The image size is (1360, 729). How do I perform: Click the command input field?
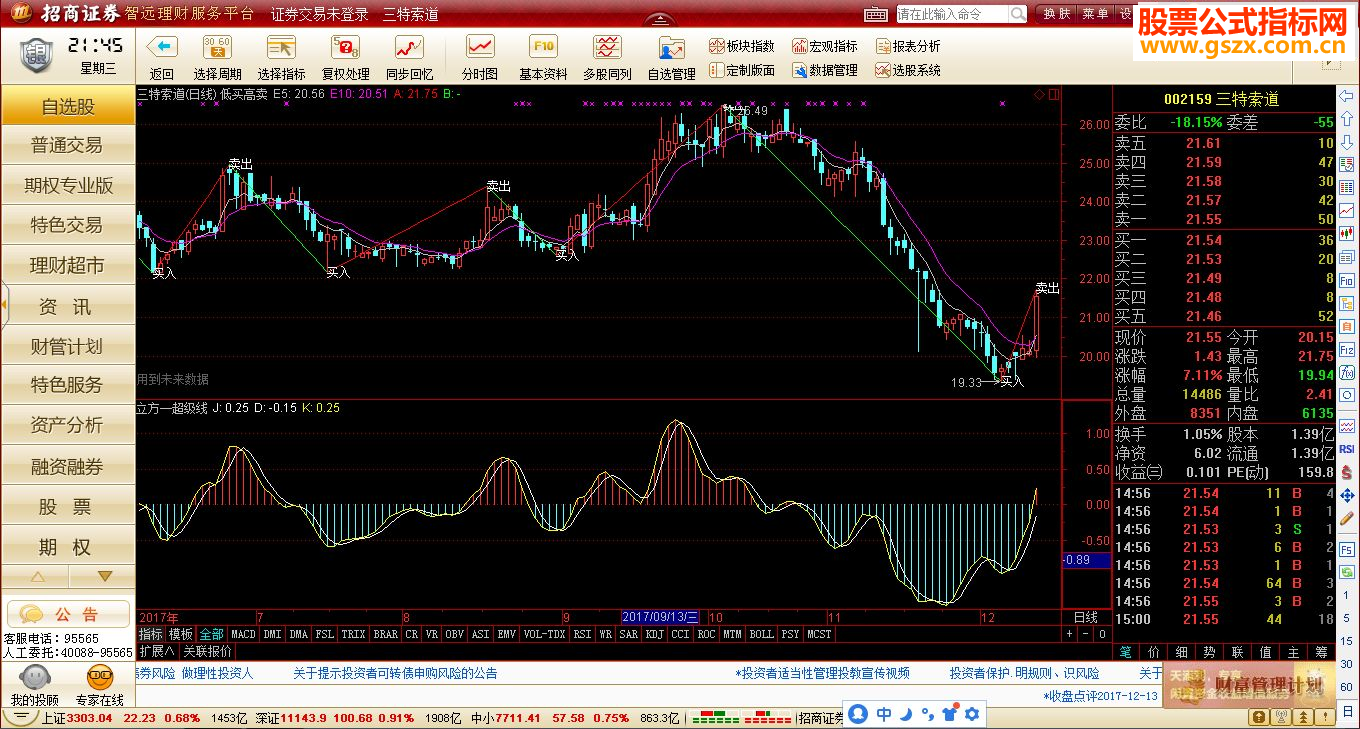coord(951,14)
